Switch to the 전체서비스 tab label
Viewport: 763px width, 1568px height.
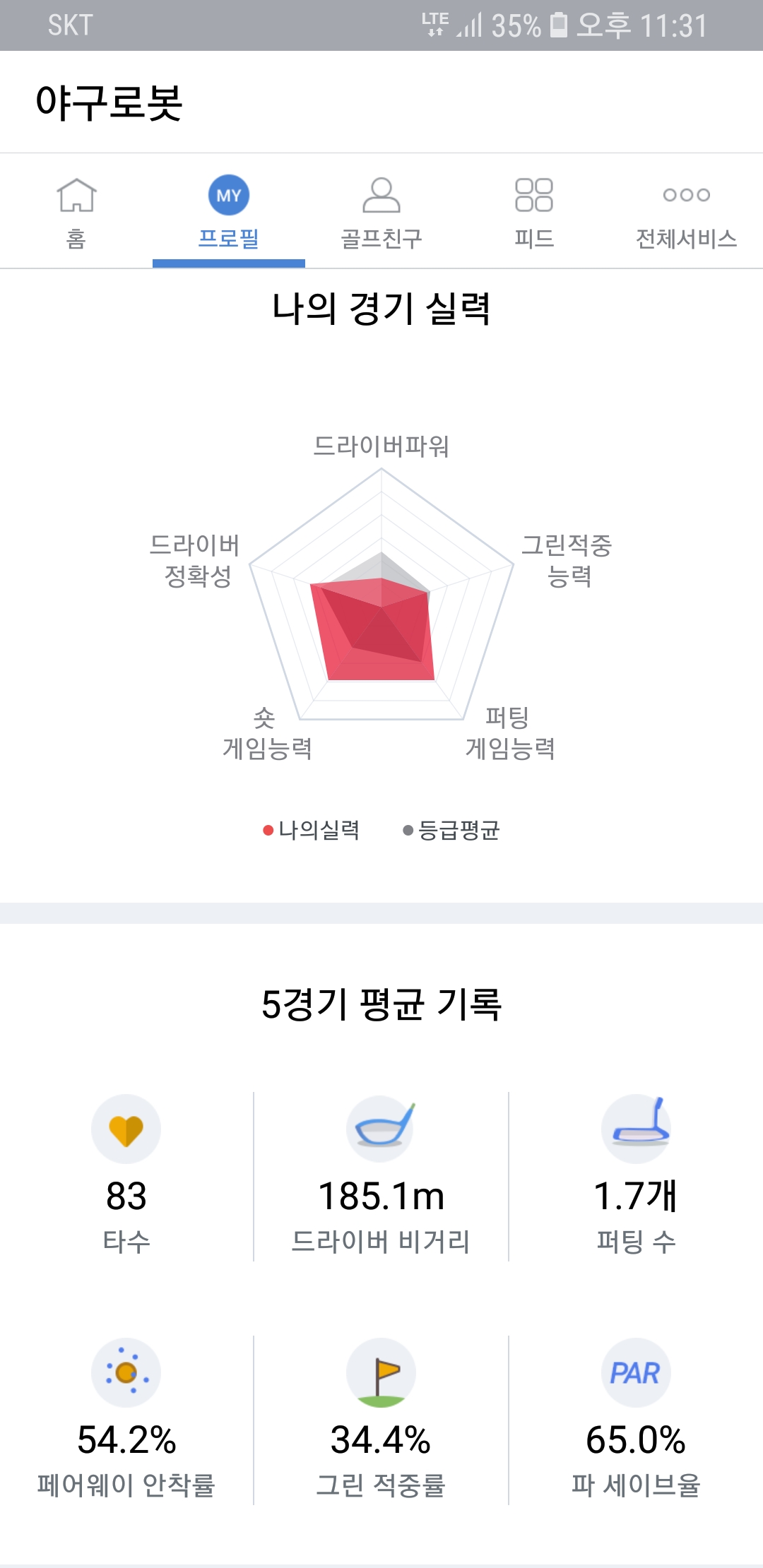coord(687,239)
